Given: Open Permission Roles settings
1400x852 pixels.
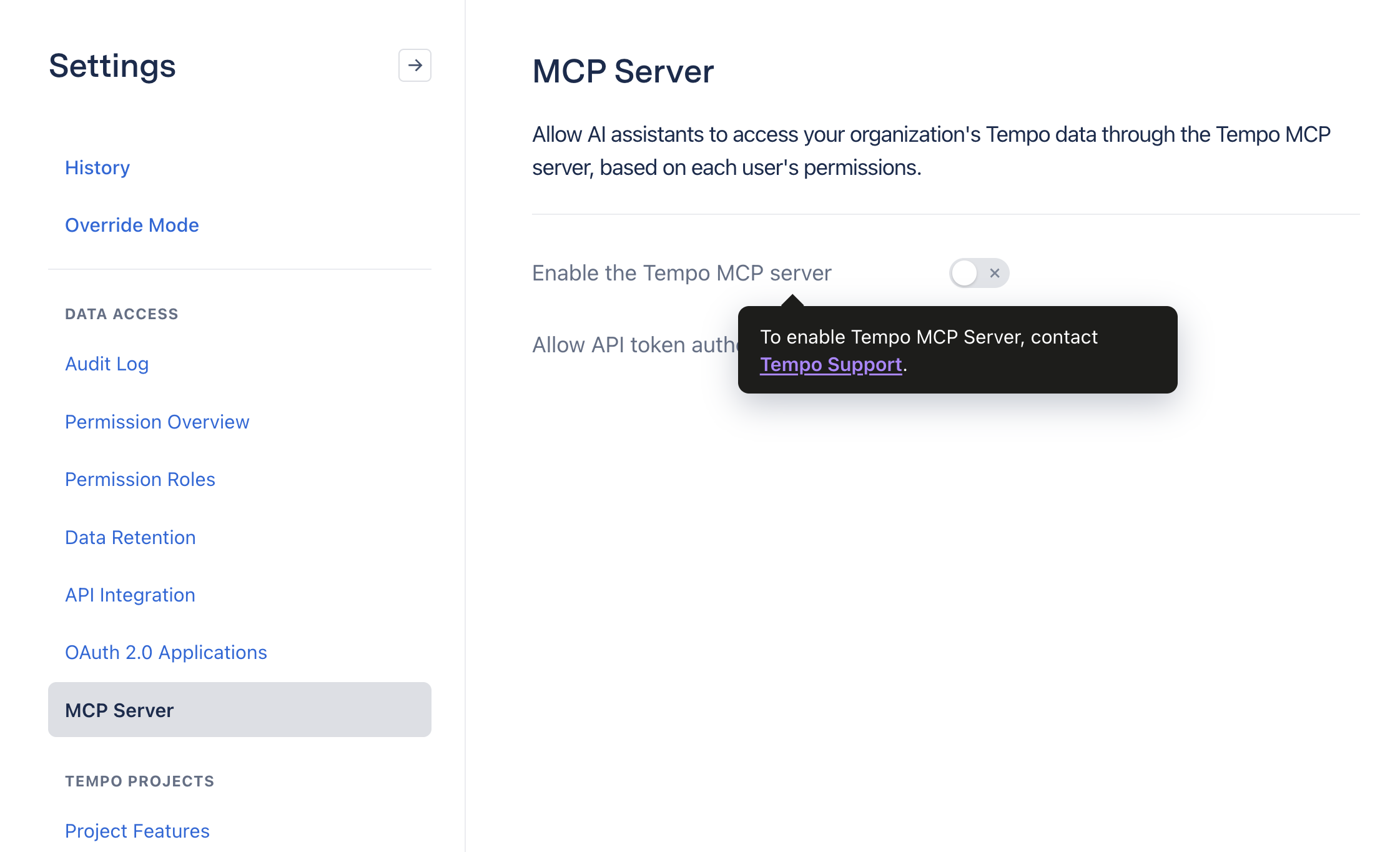Looking at the screenshot, I should pyautogui.click(x=140, y=479).
